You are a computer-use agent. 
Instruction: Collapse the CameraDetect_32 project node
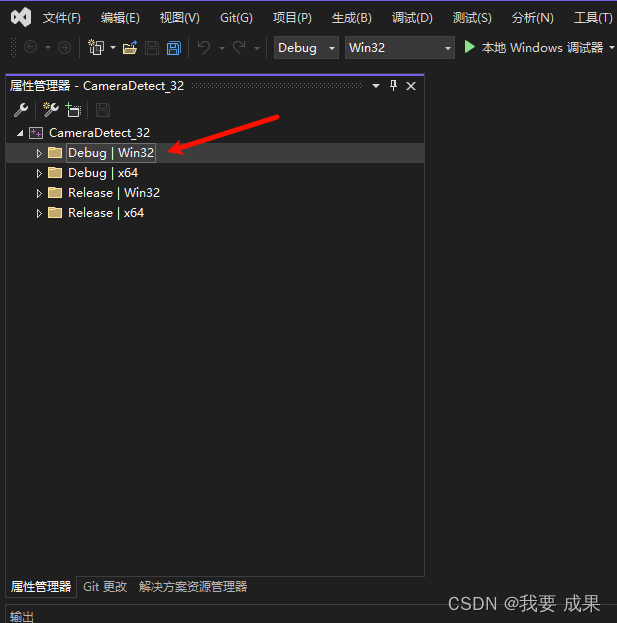[x=21, y=133]
